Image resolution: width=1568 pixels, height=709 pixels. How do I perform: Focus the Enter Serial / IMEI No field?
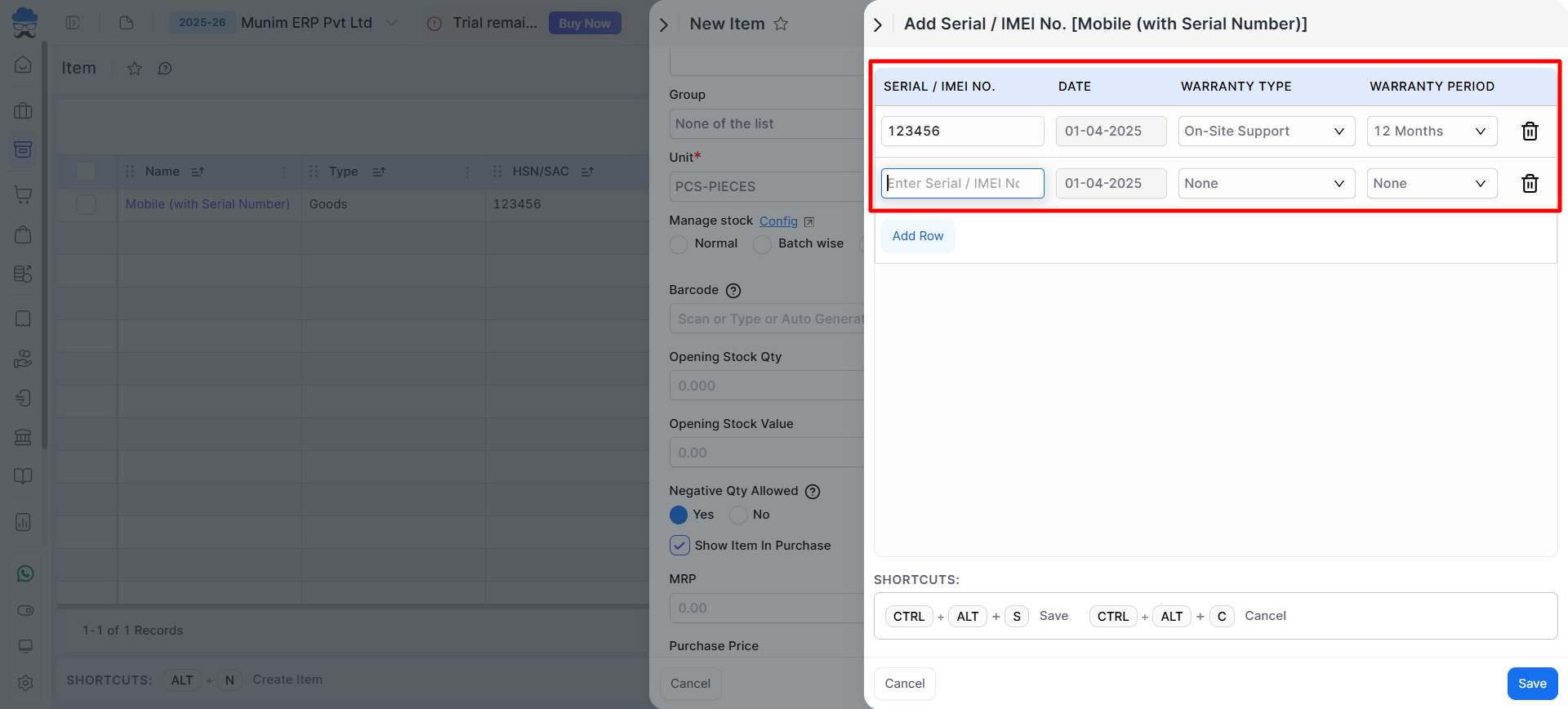(x=962, y=184)
